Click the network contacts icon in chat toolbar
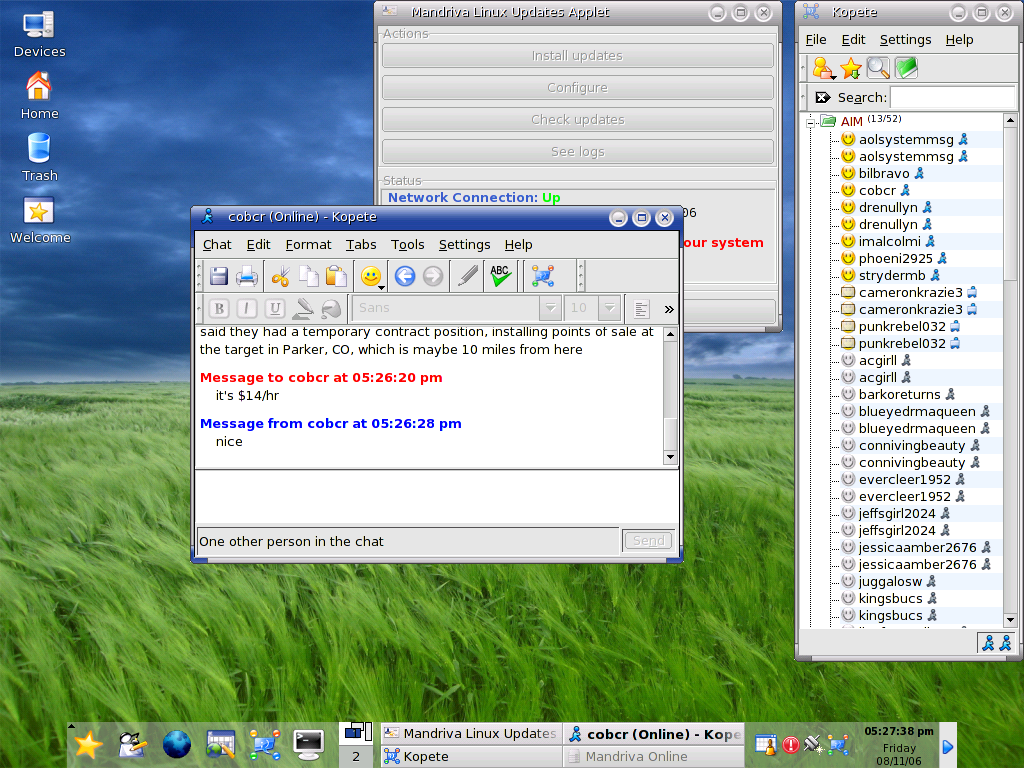 pos(543,276)
